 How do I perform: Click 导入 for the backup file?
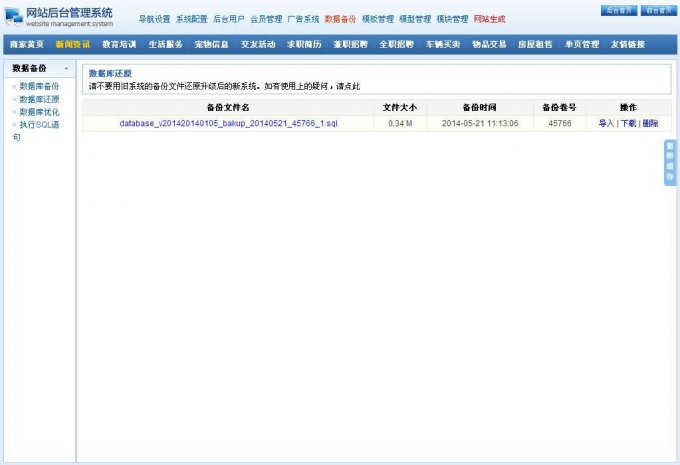point(606,123)
